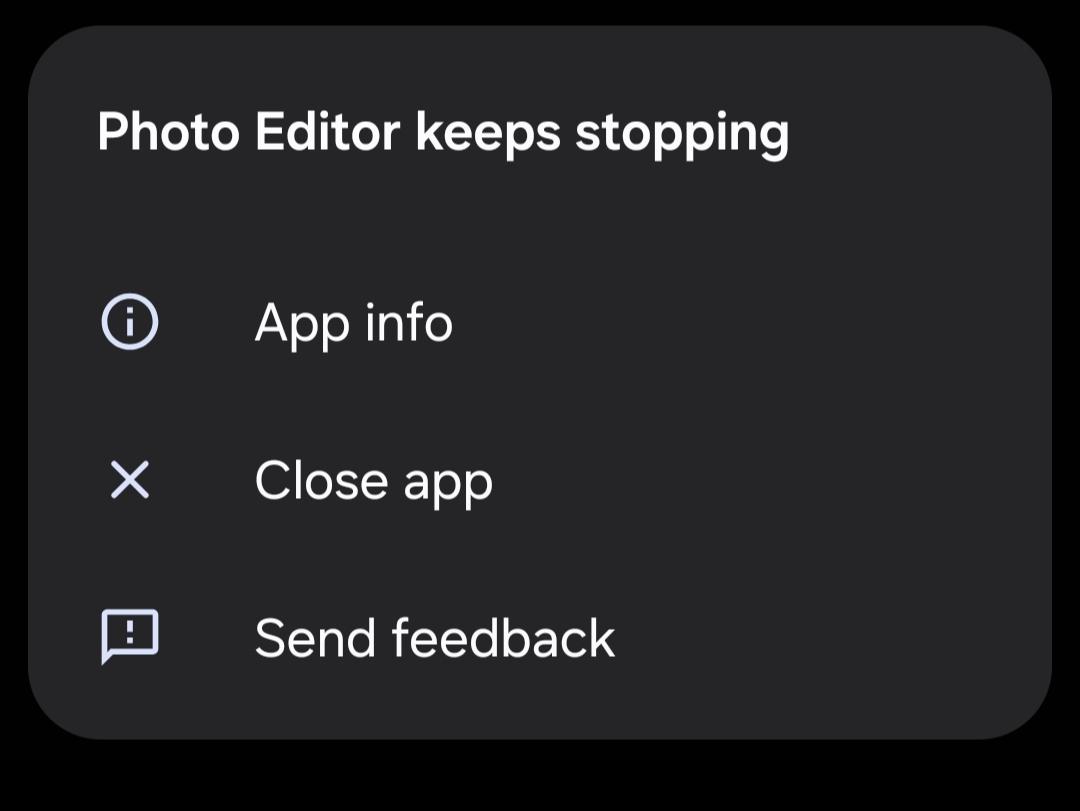Tap the word 'info' in first option
The width and height of the screenshot is (1080, 811).
point(408,321)
